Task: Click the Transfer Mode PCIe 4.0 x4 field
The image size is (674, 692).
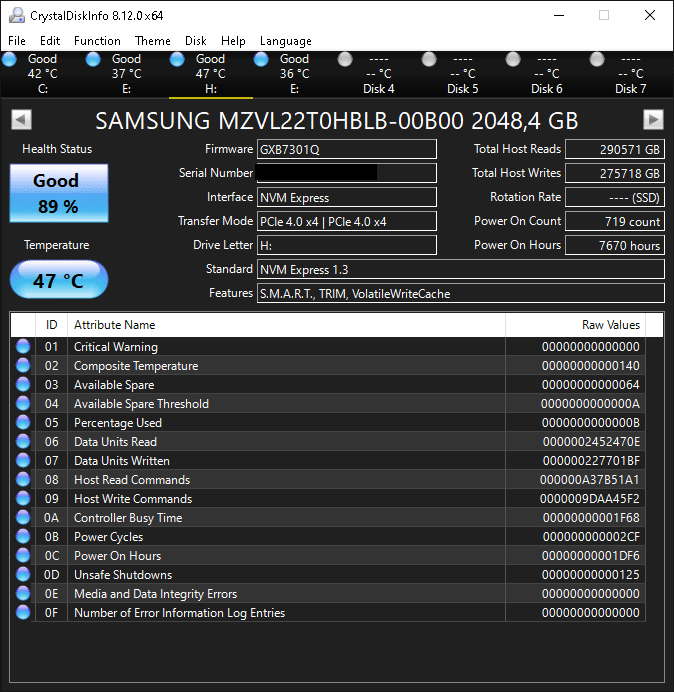Action: pyautogui.click(x=347, y=221)
